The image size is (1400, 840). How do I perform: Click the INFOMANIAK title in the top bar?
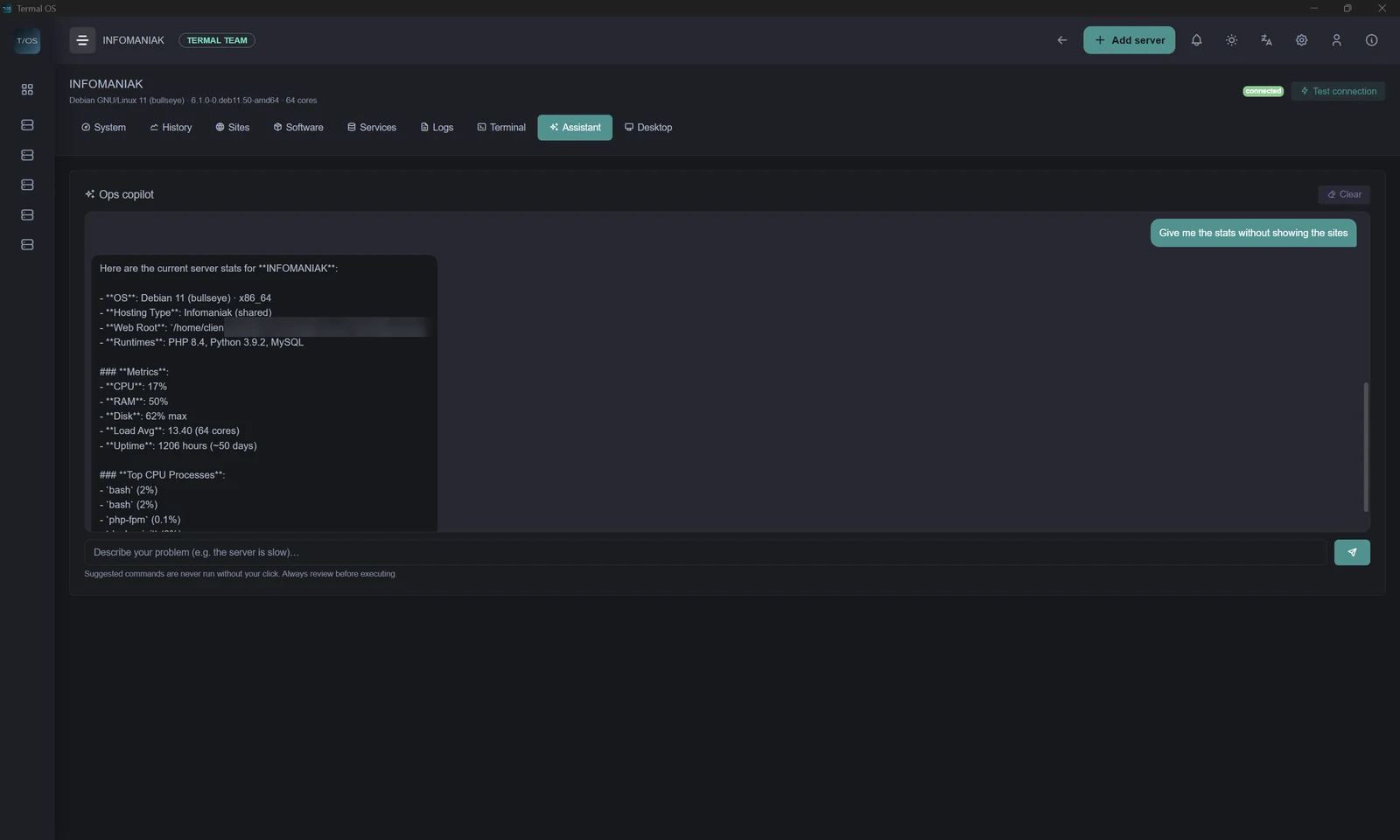coord(133,40)
